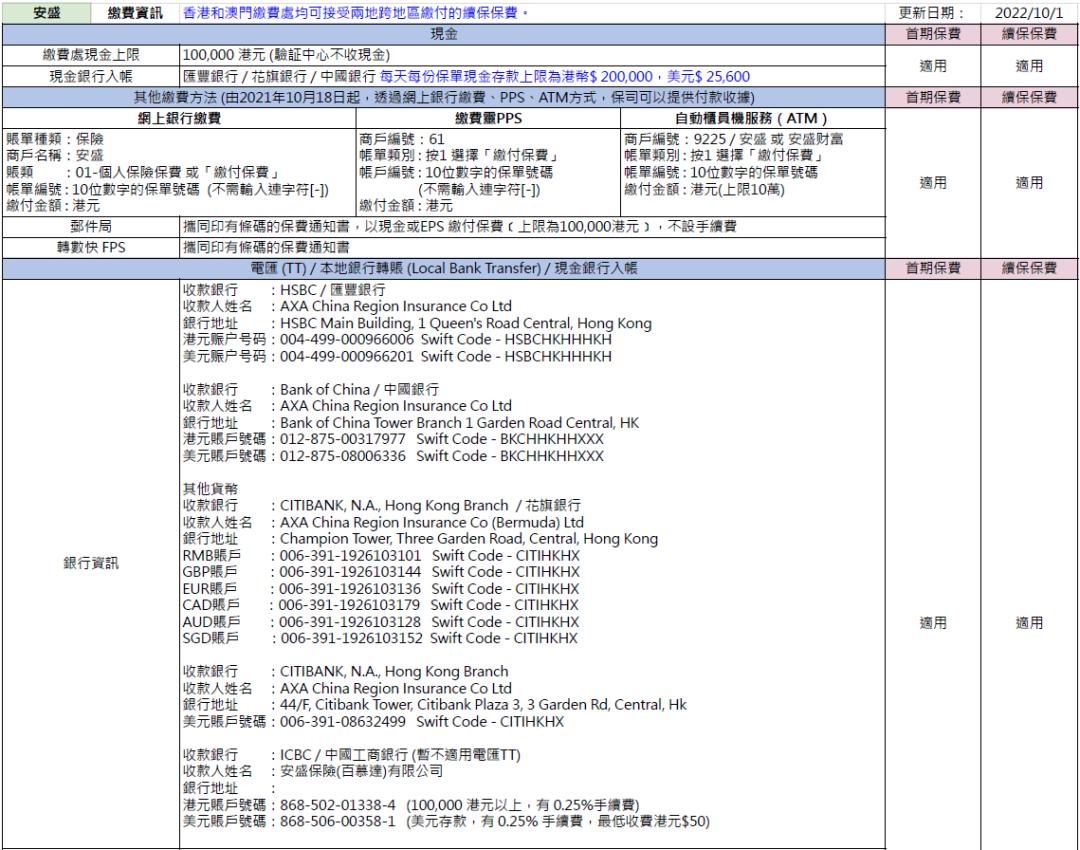Click AXA China Region Insurance Co (Bermuda) Ltd
The height and width of the screenshot is (850, 1080).
431,522
